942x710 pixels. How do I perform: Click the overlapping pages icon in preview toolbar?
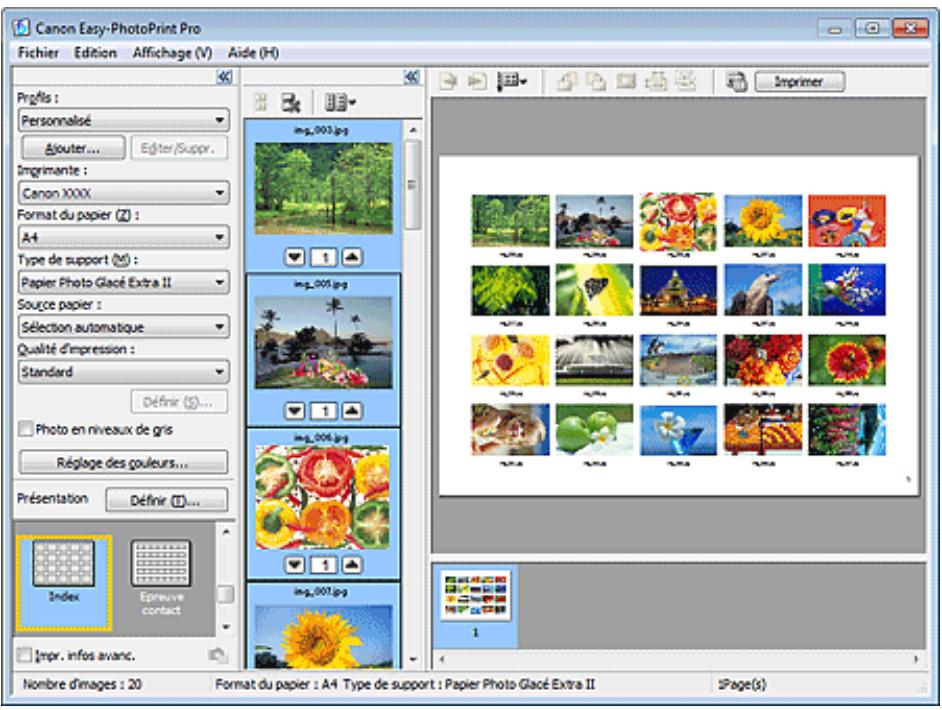[596, 81]
